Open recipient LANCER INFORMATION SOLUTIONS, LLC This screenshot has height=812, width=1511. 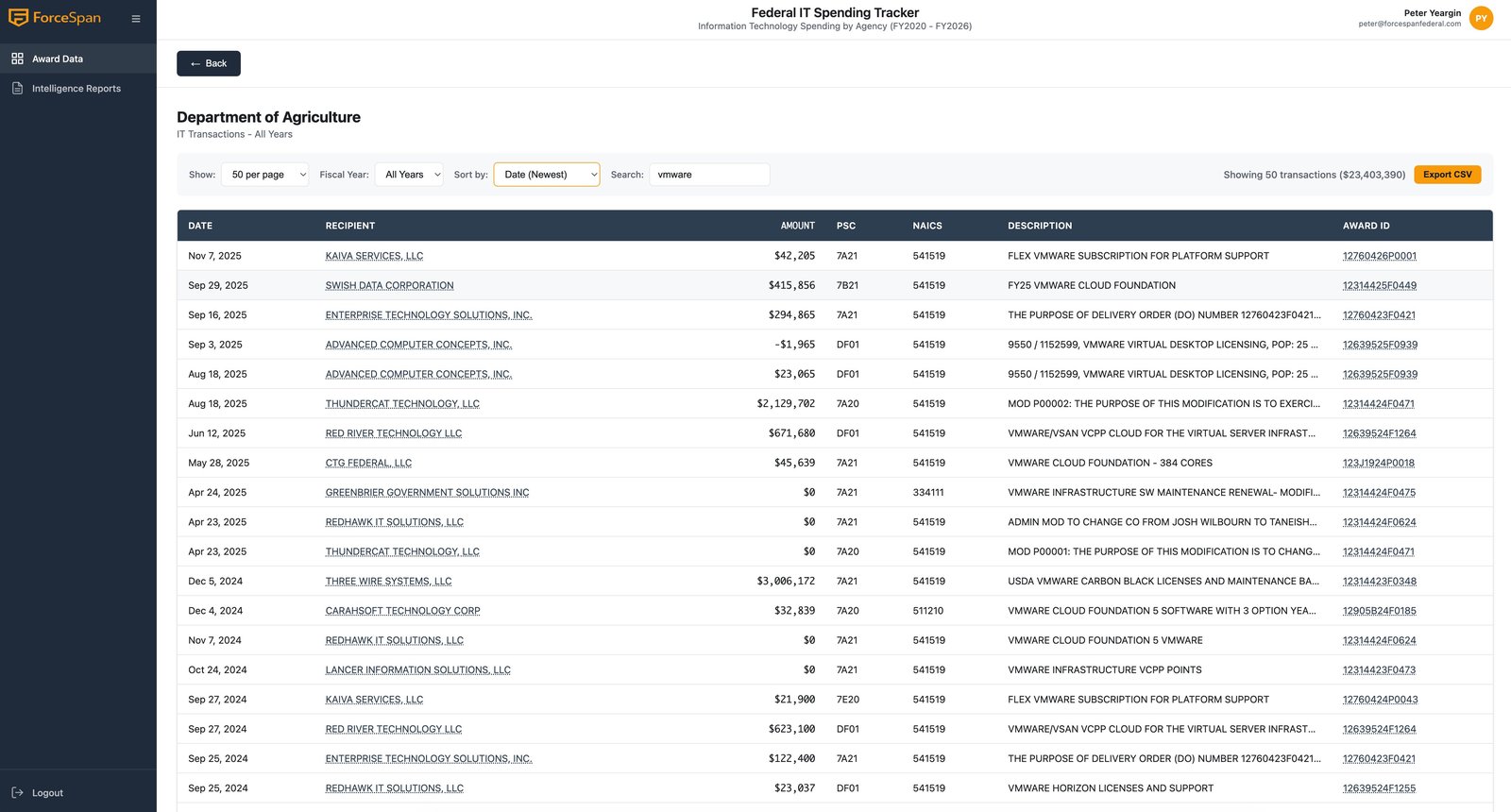(x=417, y=669)
